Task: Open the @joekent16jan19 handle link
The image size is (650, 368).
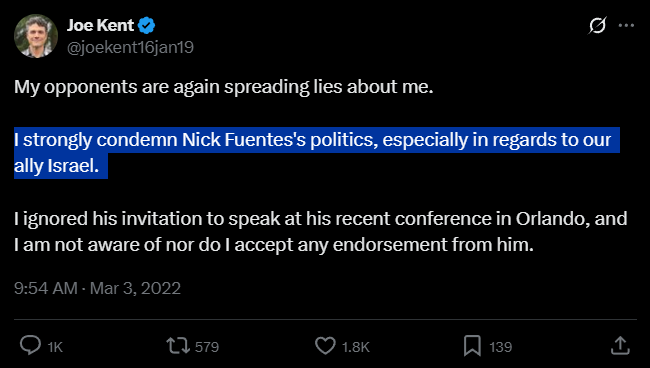Action: [130, 47]
